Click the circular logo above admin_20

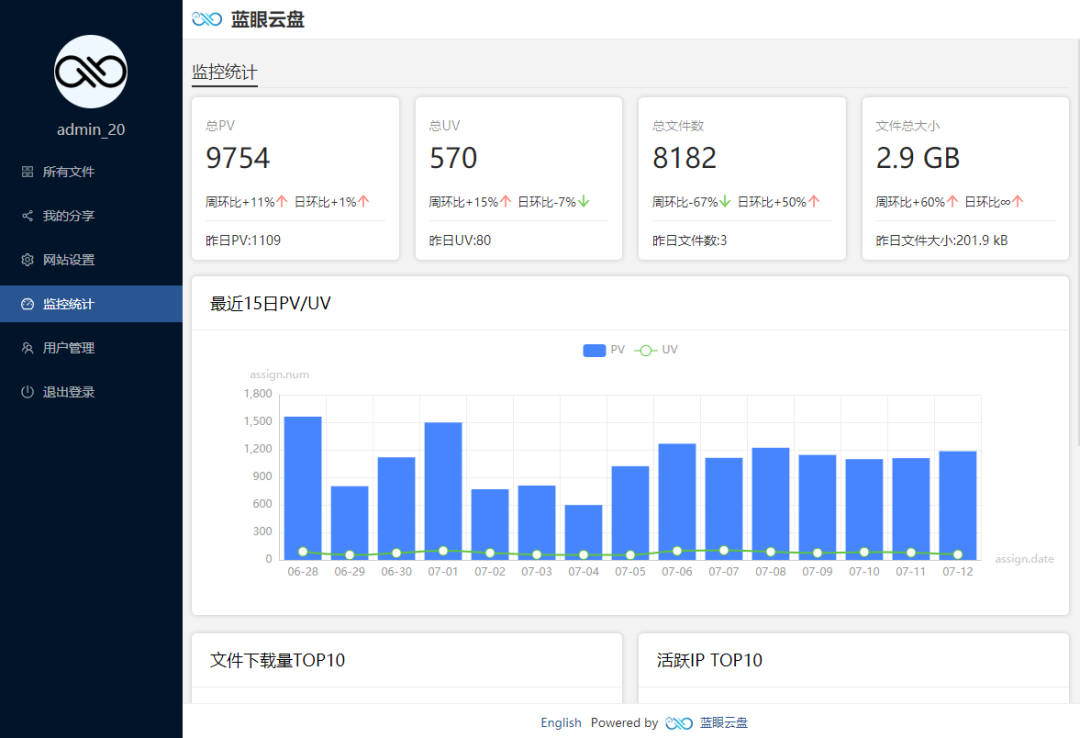(x=90, y=71)
